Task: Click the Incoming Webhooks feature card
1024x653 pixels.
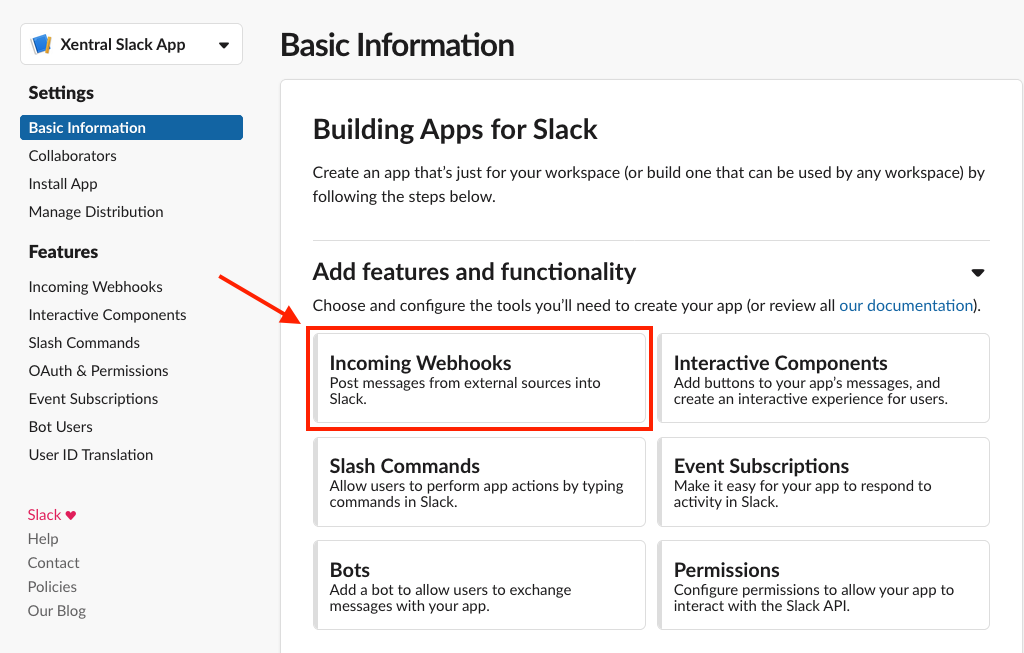Action: pos(480,379)
